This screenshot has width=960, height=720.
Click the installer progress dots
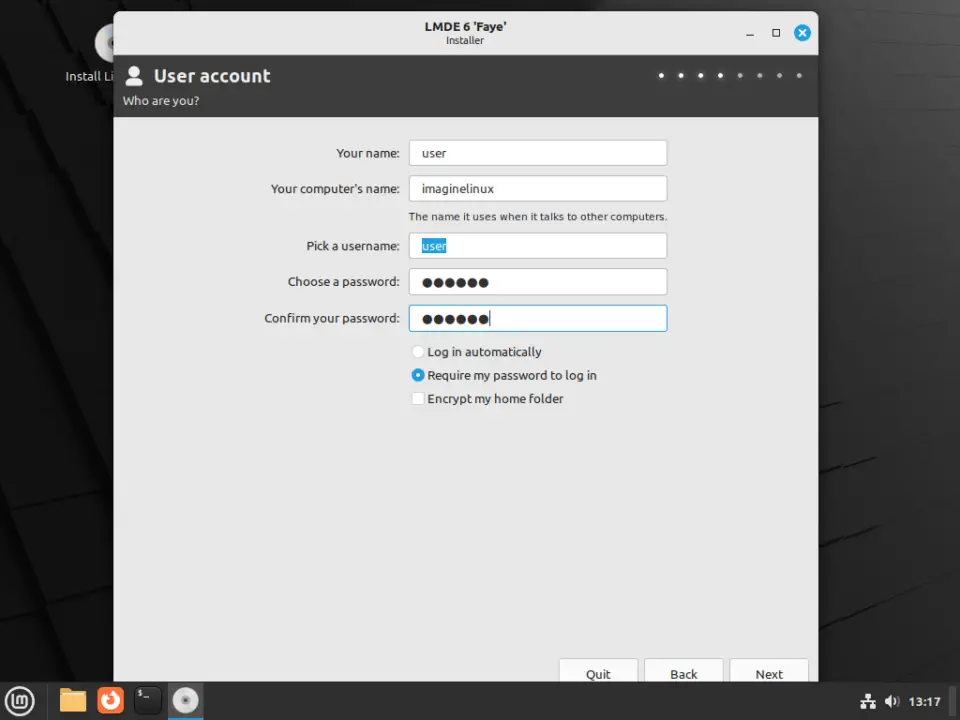(730, 75)
